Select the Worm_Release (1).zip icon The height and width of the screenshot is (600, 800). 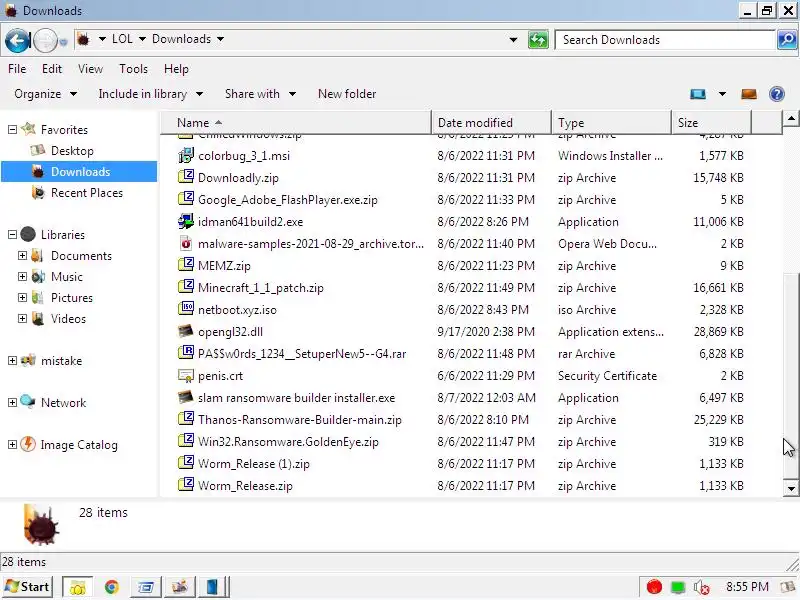[186, 462]
